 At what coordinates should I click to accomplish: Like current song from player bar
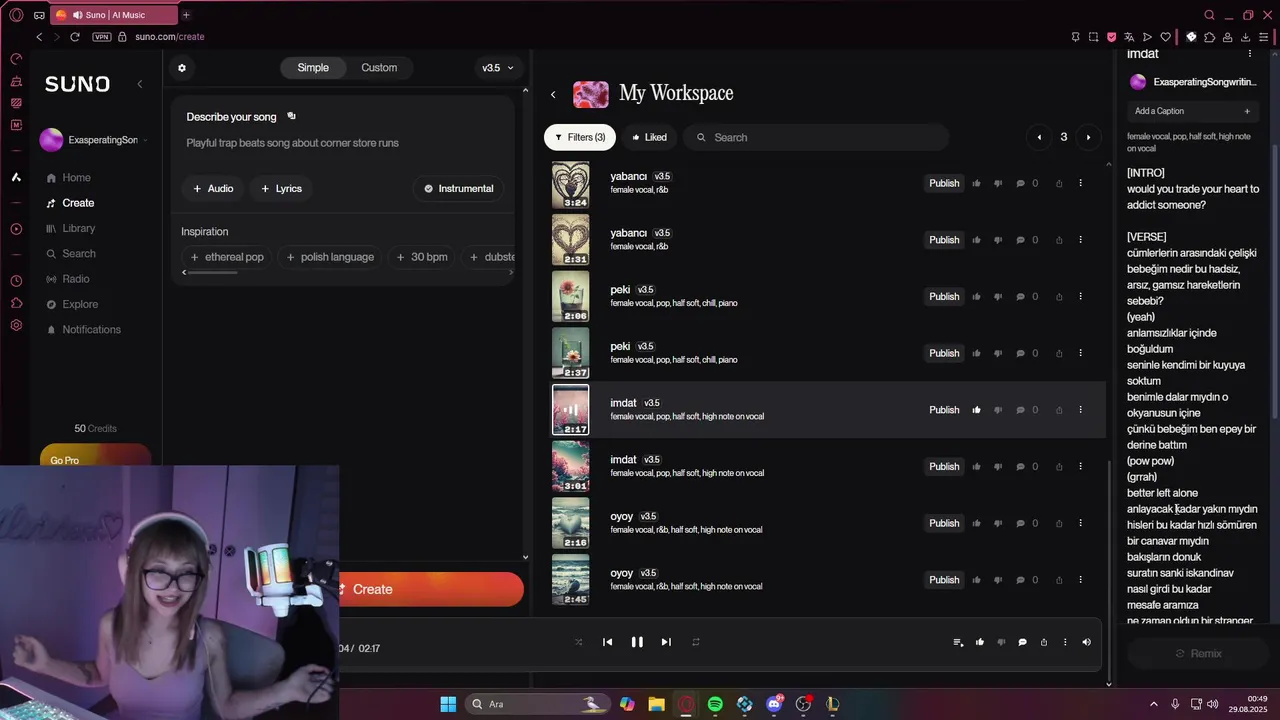point(980,642)
